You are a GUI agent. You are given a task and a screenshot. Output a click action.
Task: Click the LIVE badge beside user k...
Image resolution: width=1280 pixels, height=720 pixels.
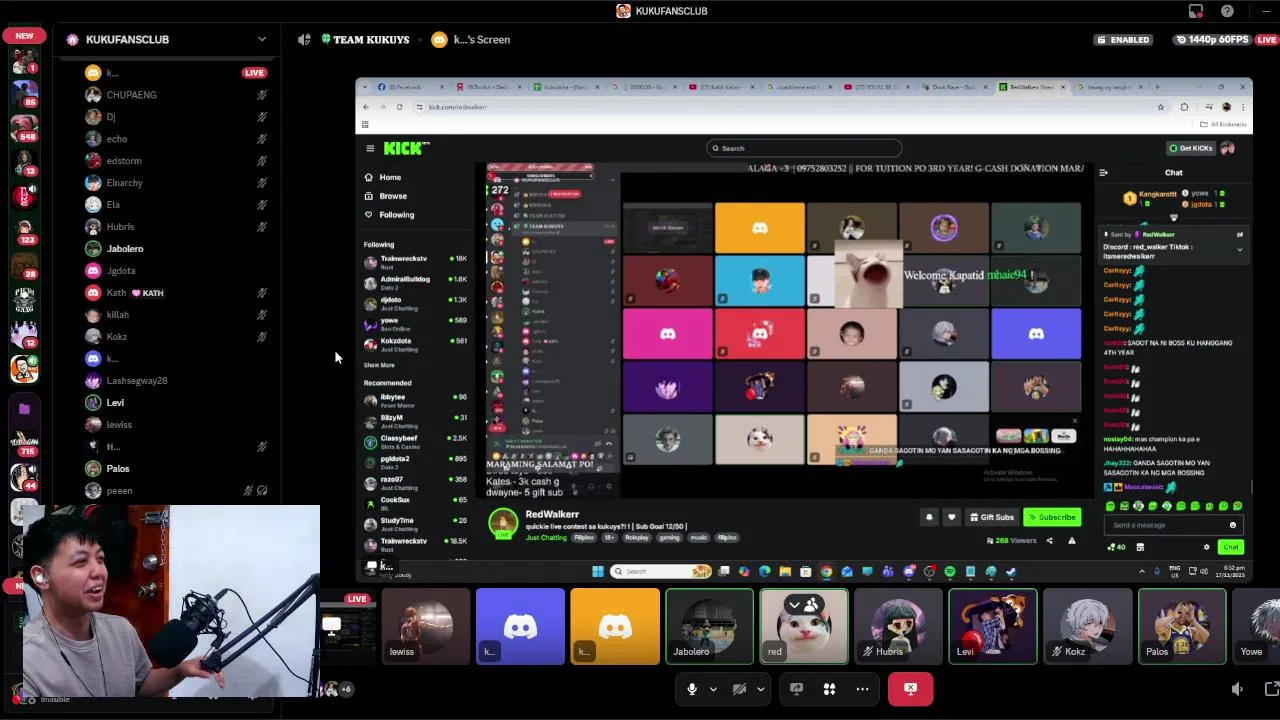click(x=254, y=73)
